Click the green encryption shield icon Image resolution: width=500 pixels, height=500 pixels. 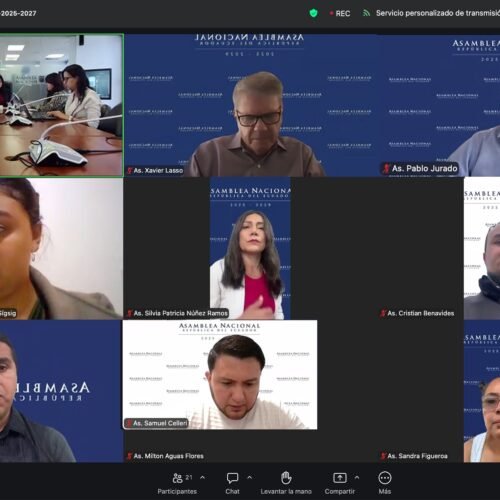(x=313, y=13)
